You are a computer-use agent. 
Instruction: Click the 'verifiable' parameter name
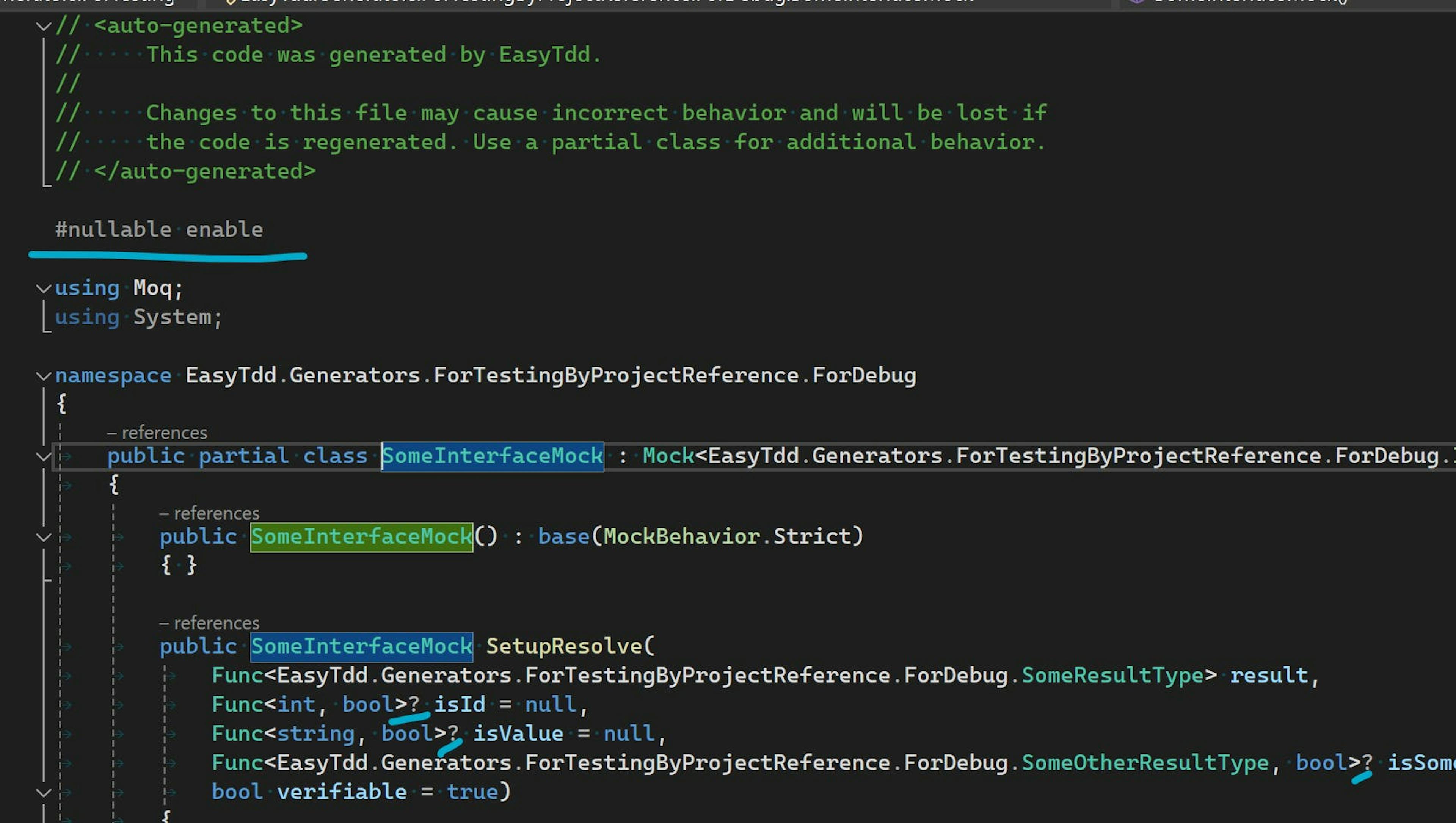tap(342, 792)
